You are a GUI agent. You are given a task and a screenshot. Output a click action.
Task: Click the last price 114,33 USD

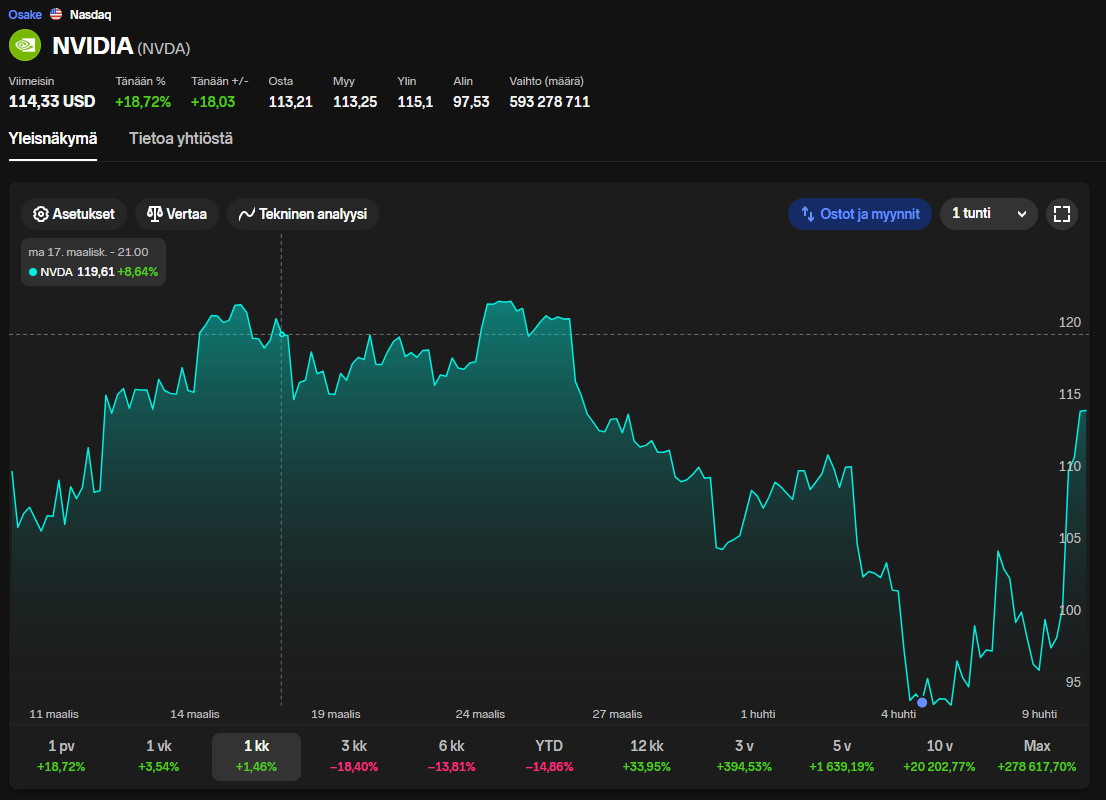[51, 102]
